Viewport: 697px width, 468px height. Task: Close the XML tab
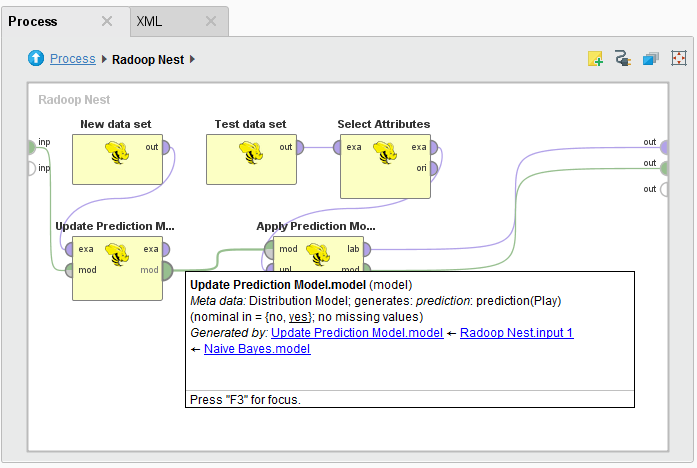211,21
